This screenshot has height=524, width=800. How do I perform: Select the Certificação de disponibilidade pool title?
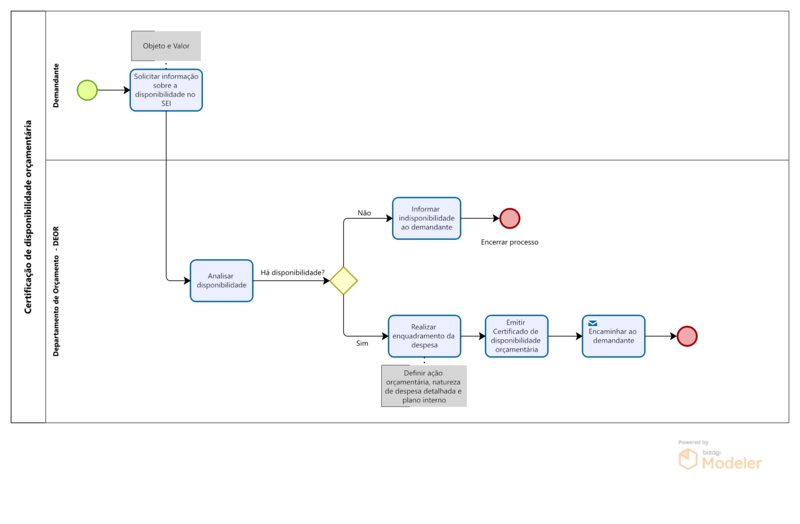tap(28, 217)
